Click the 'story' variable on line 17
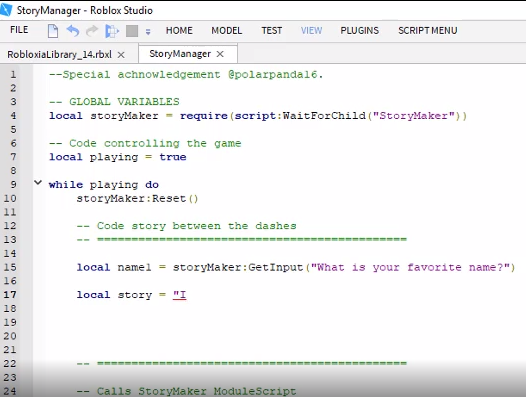The height and width of the screenshot is (397, 526). pos(135,295)
